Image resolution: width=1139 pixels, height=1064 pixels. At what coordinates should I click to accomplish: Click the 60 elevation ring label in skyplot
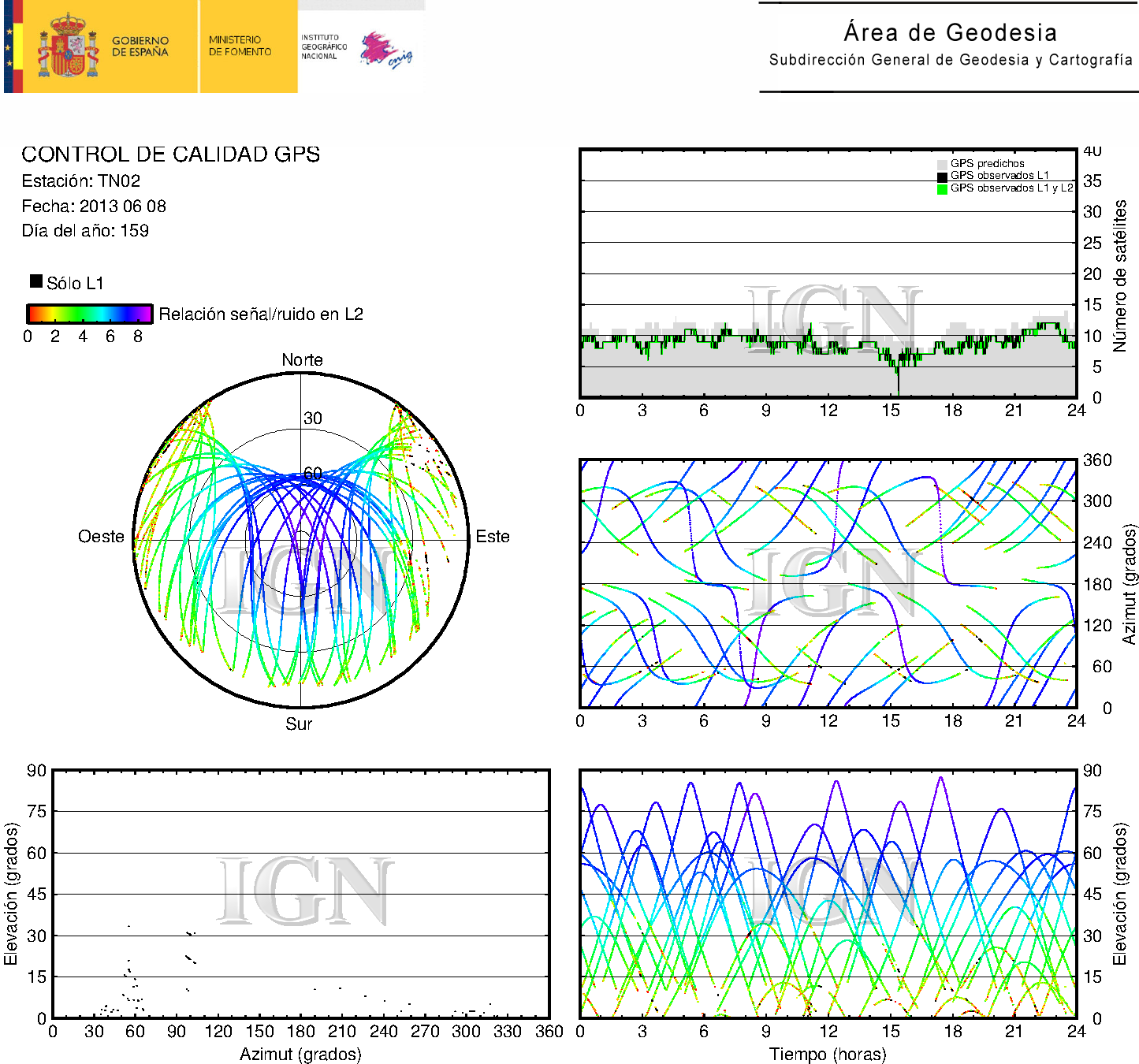313,473
